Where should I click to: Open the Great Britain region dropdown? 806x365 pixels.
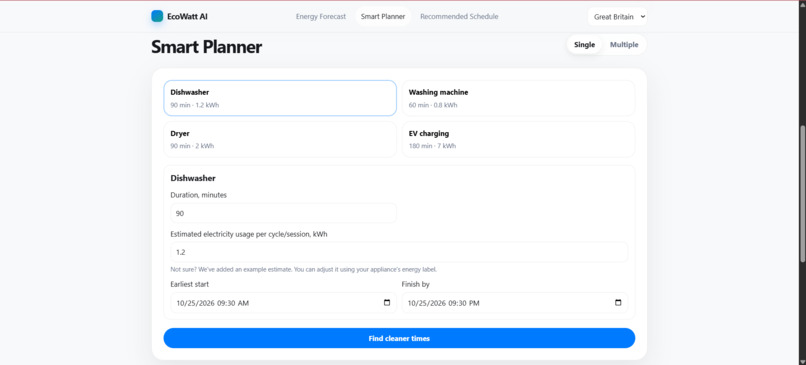(617, 16)
